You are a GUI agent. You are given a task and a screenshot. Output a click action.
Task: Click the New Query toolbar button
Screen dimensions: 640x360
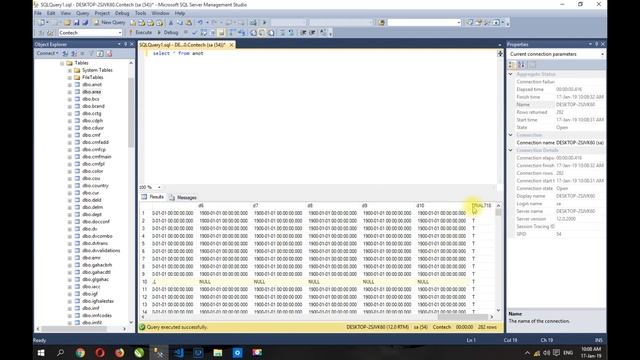click(109, 22)
